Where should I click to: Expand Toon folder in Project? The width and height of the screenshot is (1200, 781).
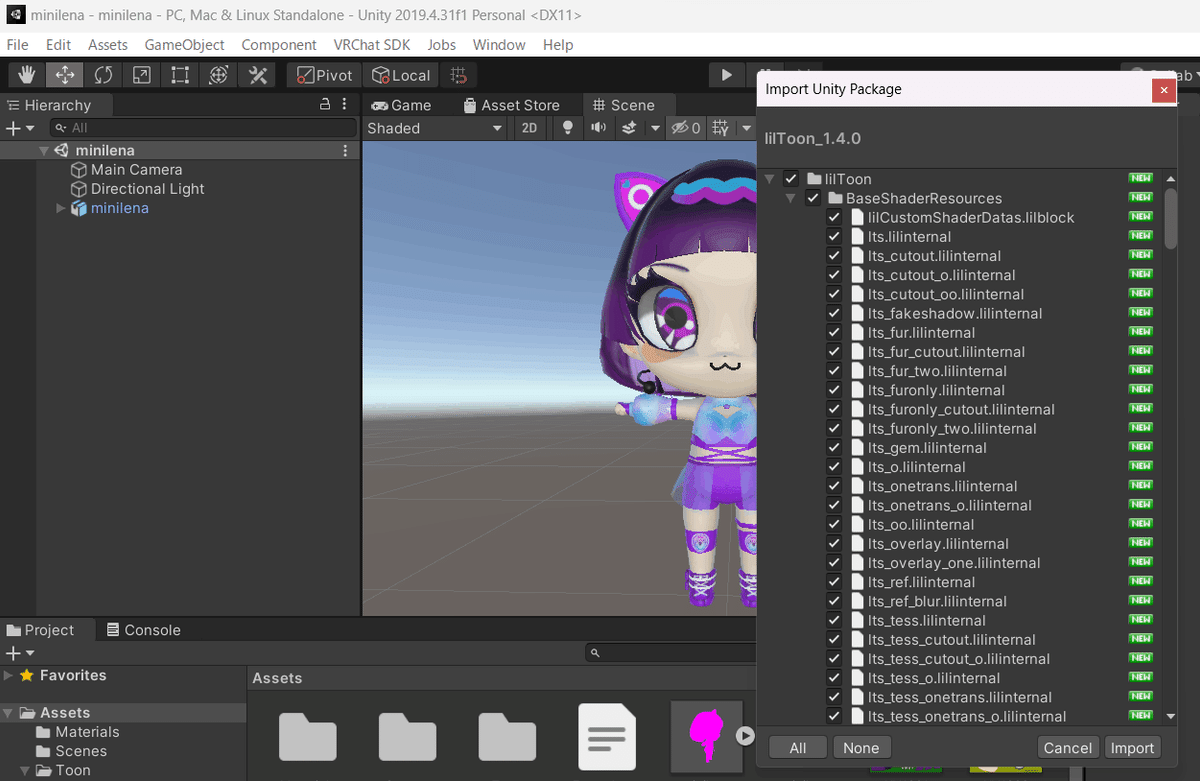(x=26, y=770)
